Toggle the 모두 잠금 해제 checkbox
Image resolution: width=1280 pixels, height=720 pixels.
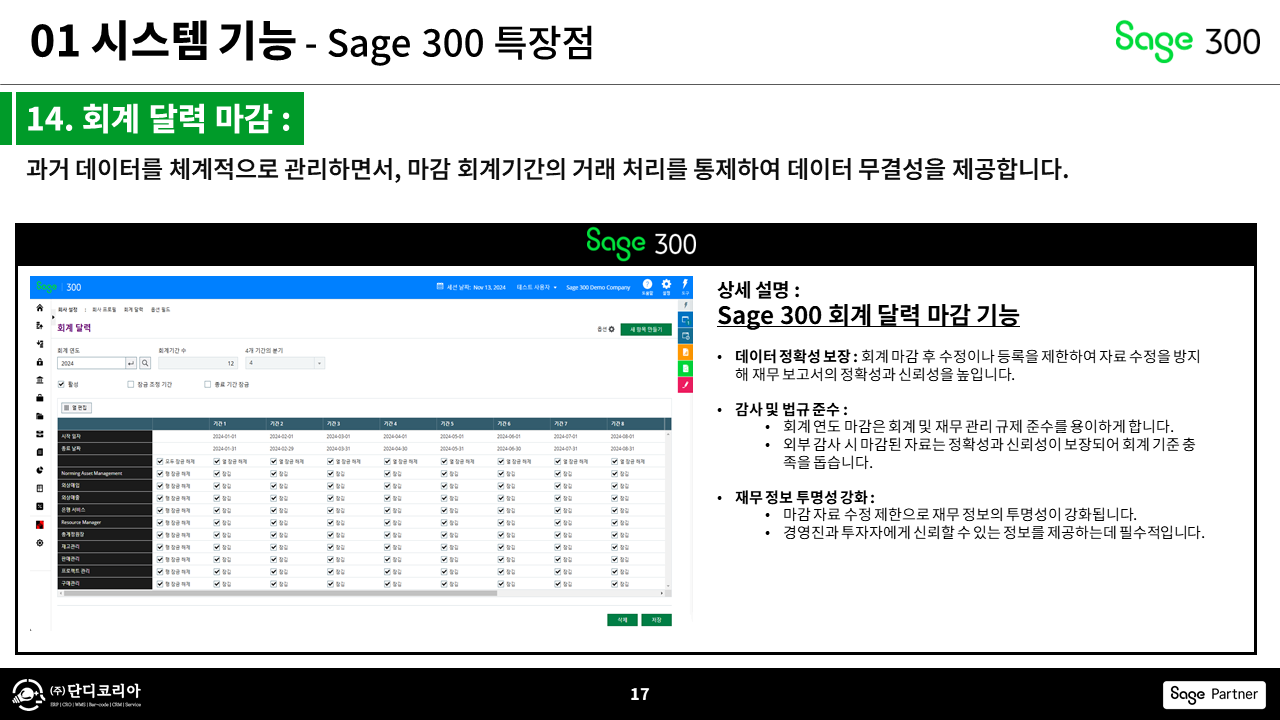[x=160, y=461]
